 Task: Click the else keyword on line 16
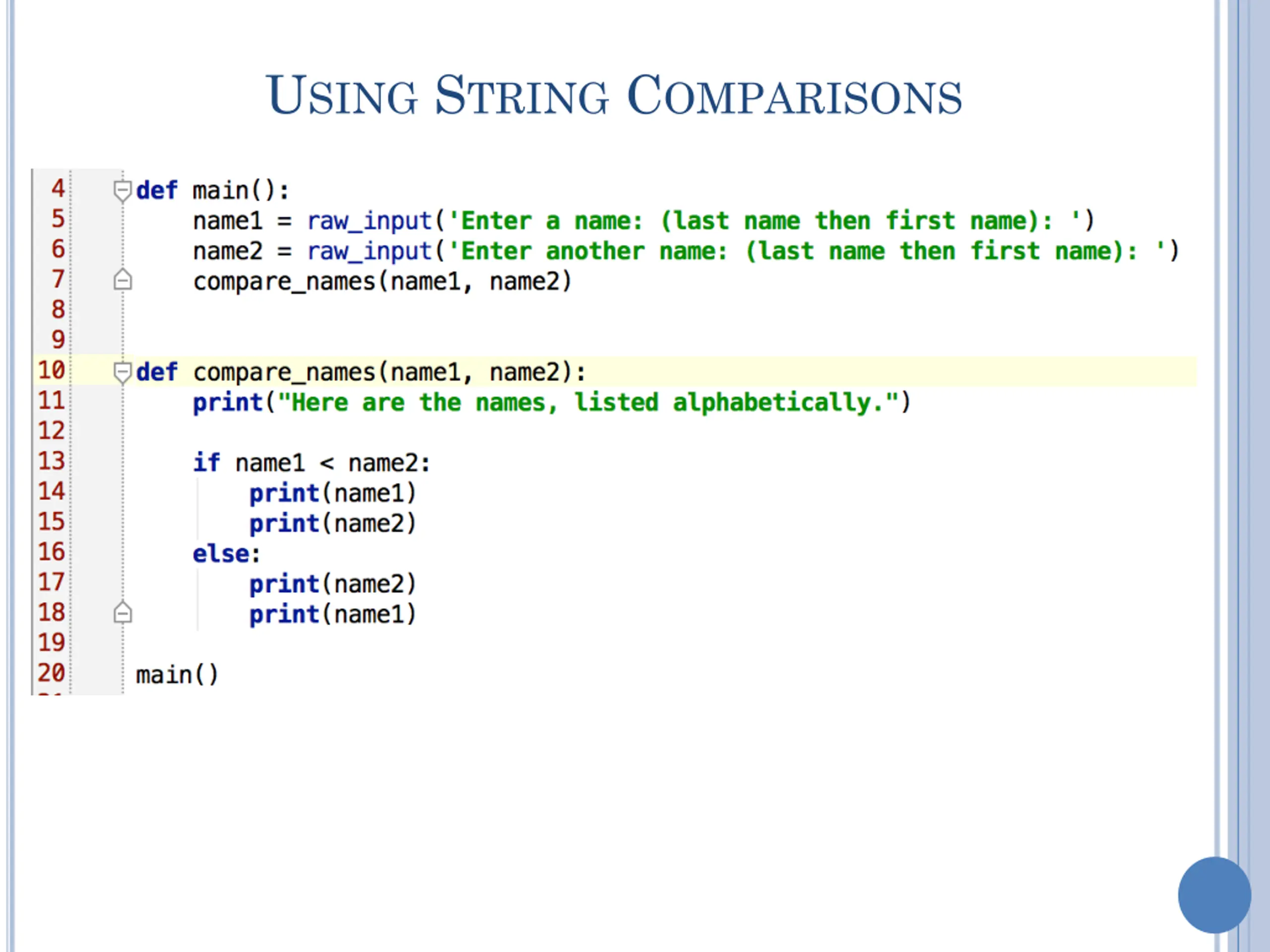(221, 554)
